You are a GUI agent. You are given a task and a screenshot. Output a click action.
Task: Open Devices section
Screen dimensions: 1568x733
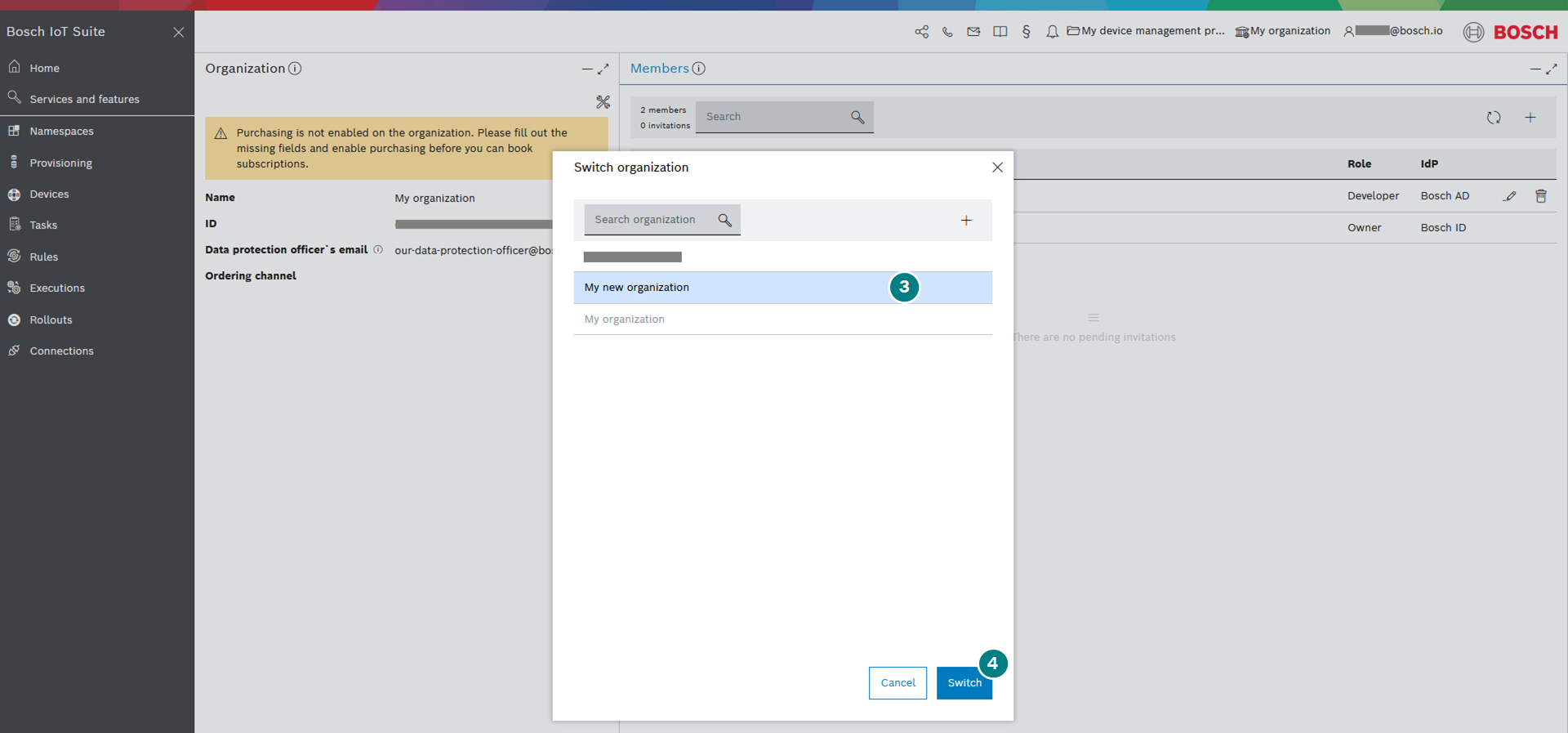(x=49, y=194)
